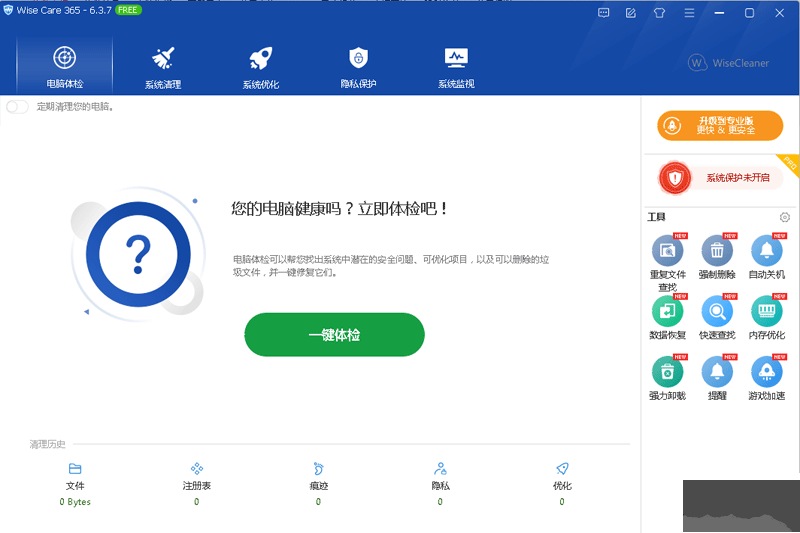
Task: Switch to the 系统清理 tab
Action: 163,66
